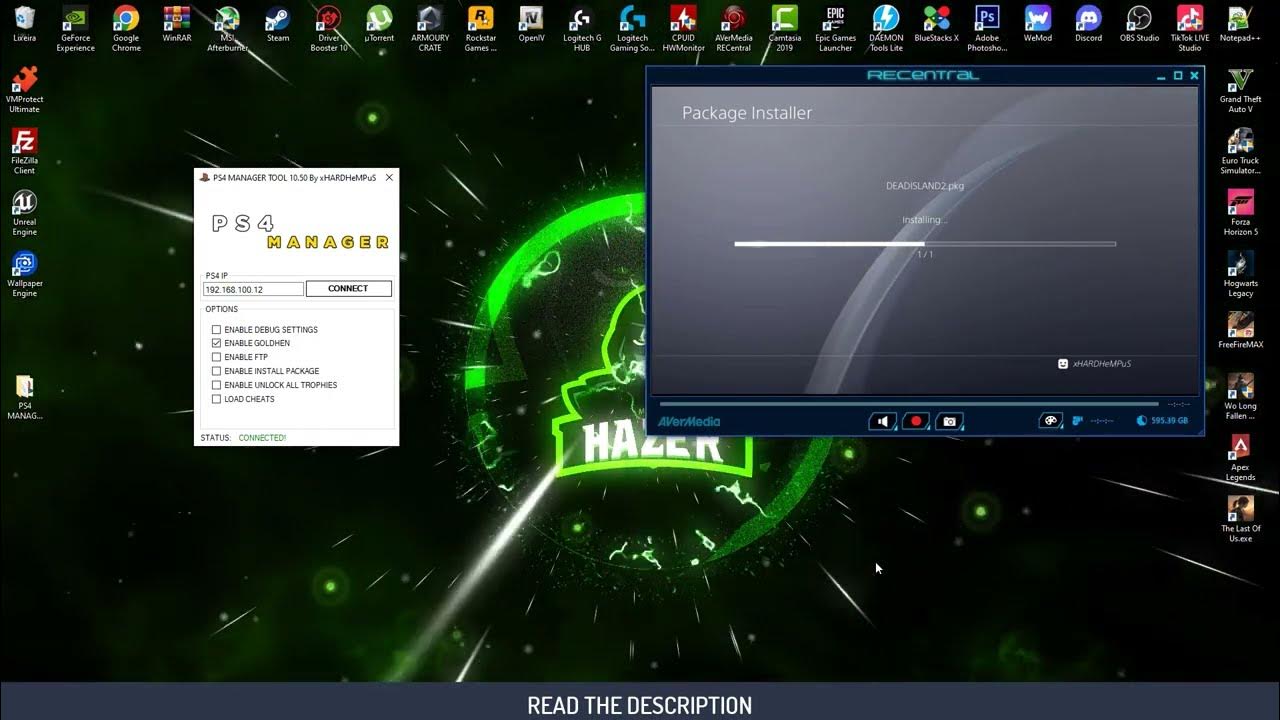Open TikTok LIVE Studio shortcut

pos(1190,27)
